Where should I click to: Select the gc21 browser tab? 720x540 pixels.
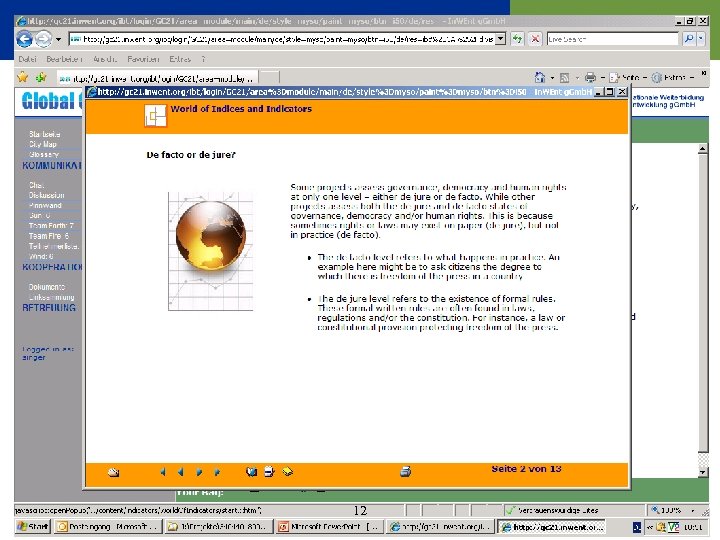pyautogui.click(x=158, y=78)
